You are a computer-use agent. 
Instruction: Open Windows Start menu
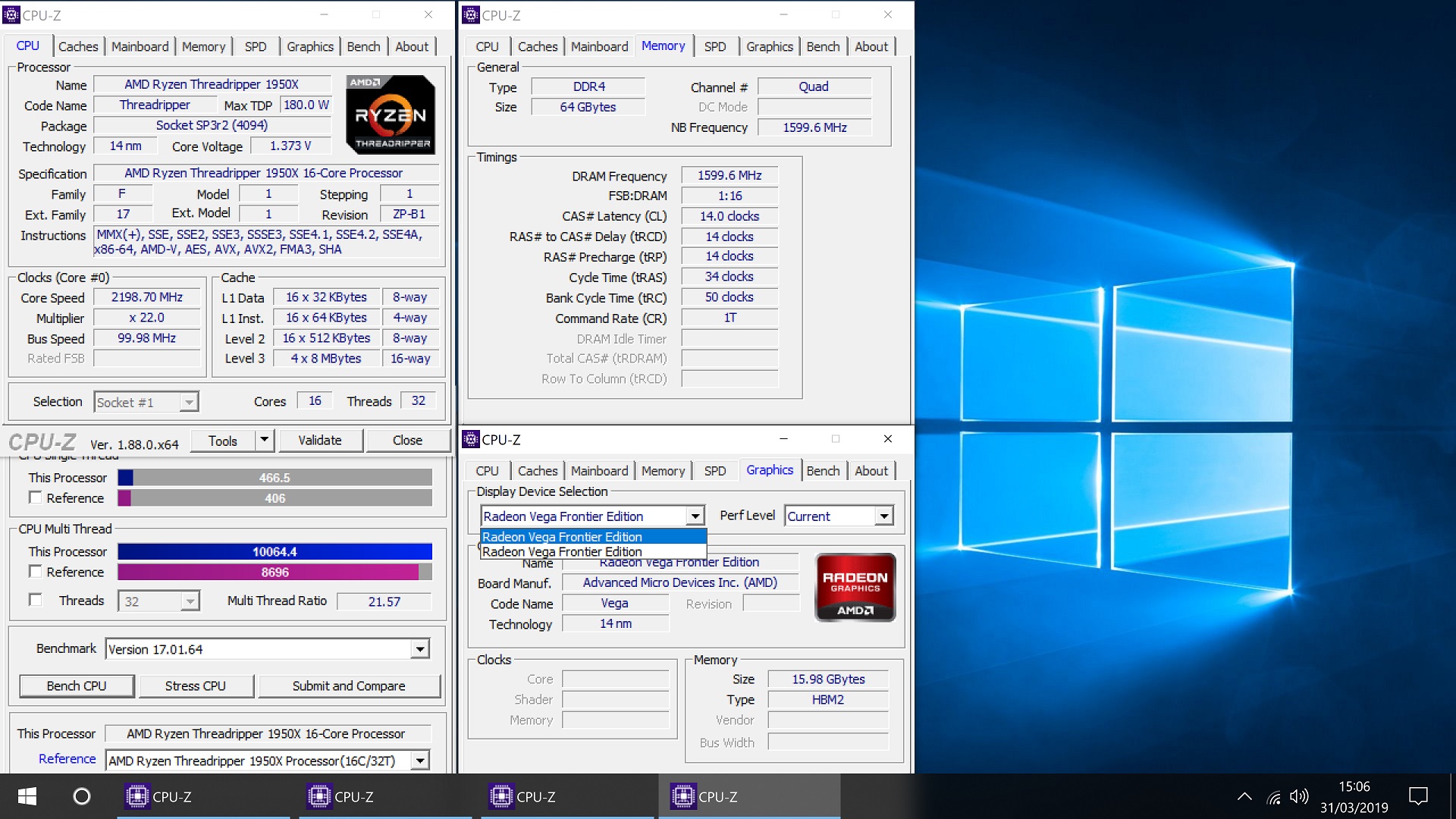[x=27, y=796]
